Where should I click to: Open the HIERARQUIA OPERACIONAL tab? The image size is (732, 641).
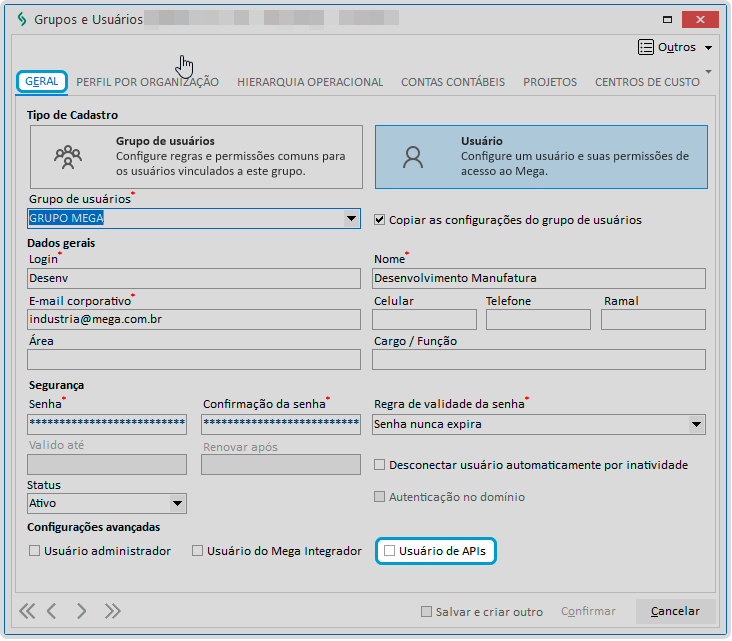tap(310, 82)
